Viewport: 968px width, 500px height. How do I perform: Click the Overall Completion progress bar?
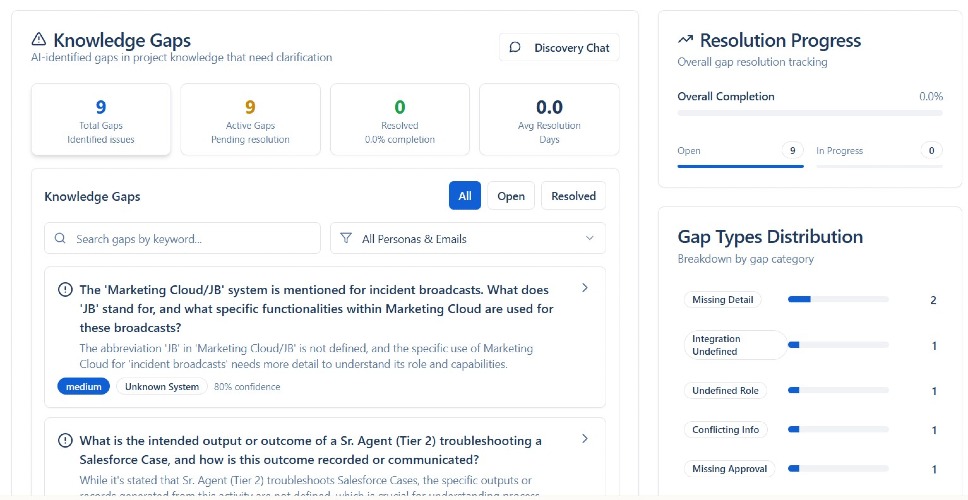click(x=810, y=113)
